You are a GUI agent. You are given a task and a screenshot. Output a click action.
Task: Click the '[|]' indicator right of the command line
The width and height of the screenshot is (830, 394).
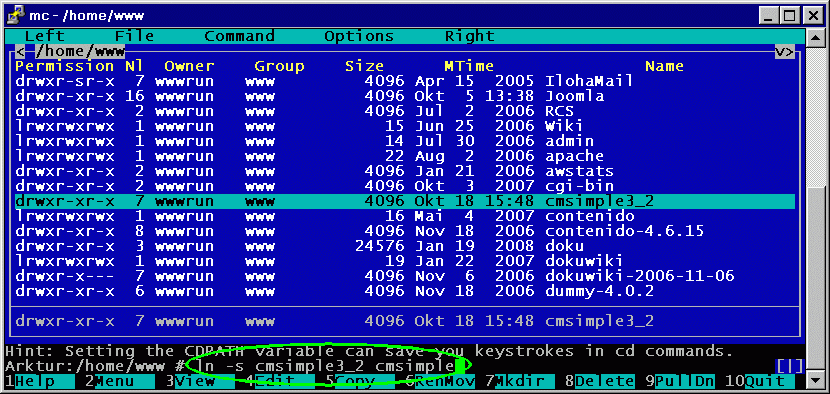click(x=789, y=366)
